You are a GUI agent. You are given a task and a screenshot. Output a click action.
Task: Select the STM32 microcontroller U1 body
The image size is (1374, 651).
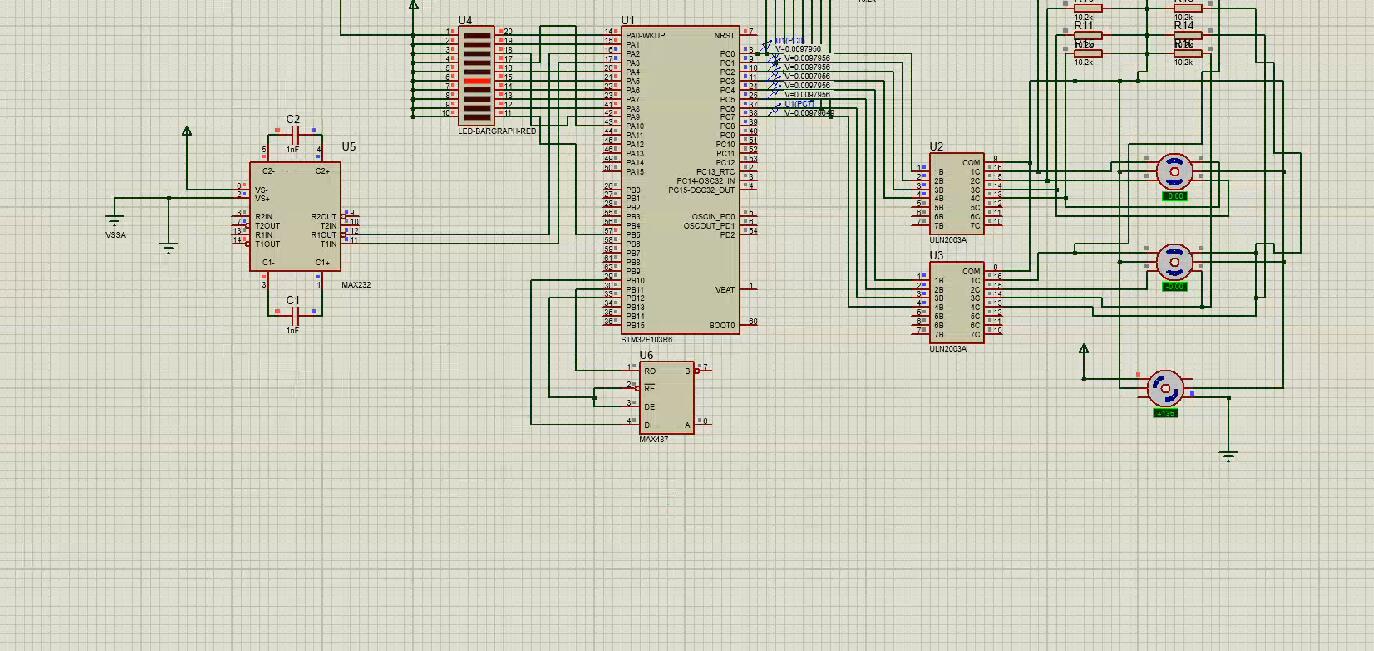(681, 180)
